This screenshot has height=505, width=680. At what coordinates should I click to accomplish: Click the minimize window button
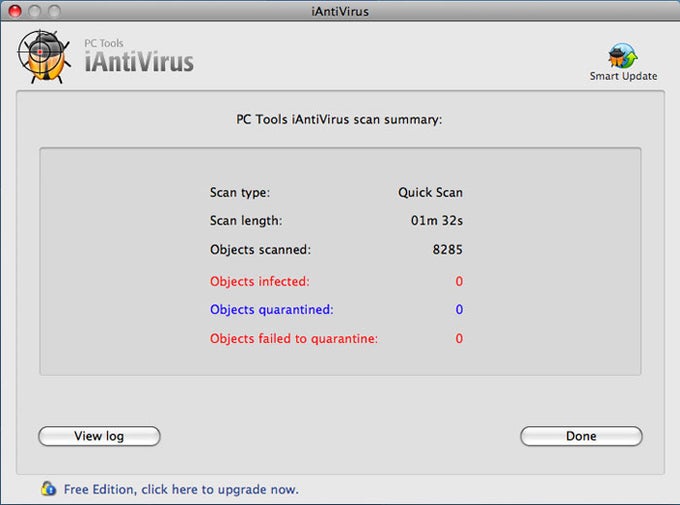point(34,11)
